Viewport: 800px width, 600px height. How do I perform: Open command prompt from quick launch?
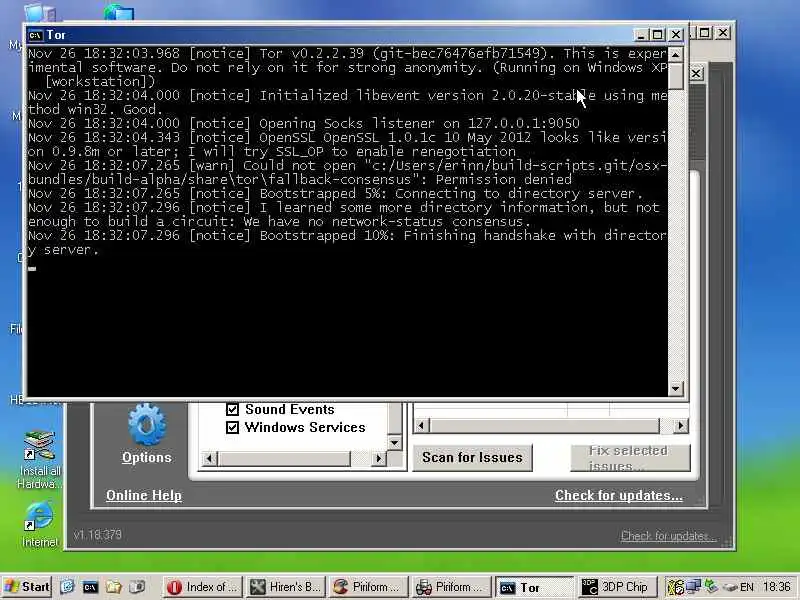tap(90, 587)
